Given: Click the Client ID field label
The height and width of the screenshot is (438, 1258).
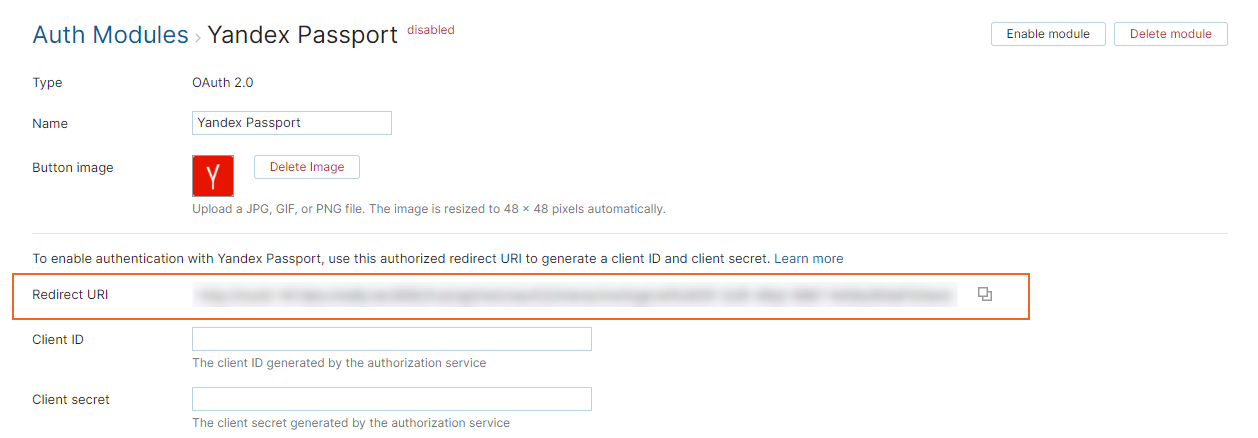Looking at the screenshot, I should click(58, 339).
